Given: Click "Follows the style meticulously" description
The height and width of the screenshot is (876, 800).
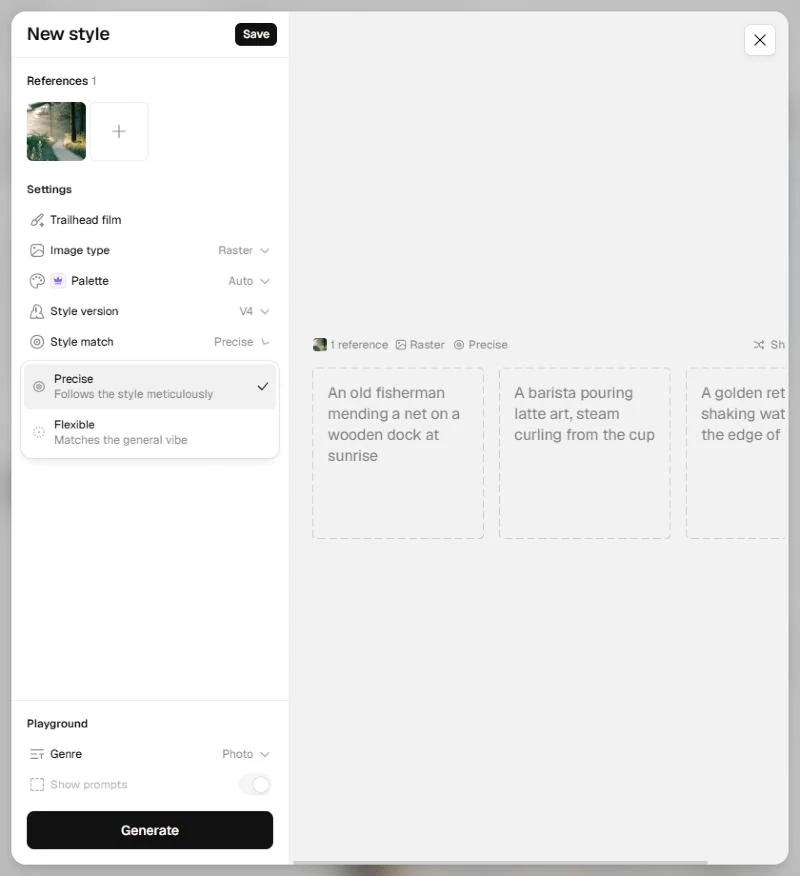Looking at the screenshot, I should click(x=134, y=394).
